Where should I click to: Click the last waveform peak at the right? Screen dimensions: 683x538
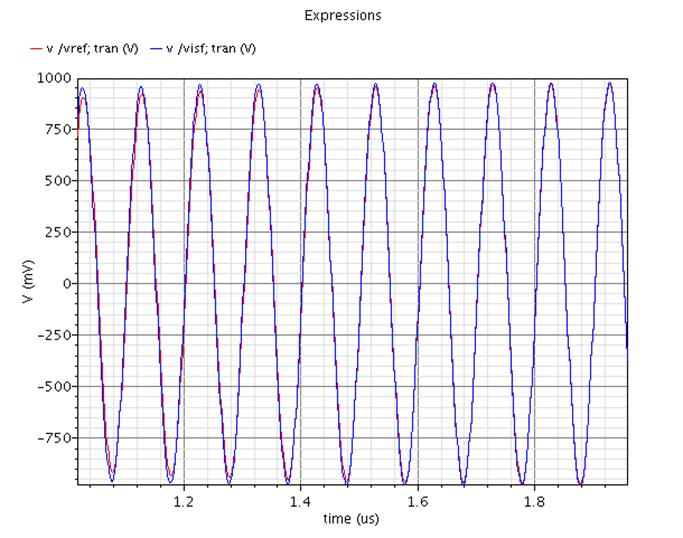tap(610, 83)
